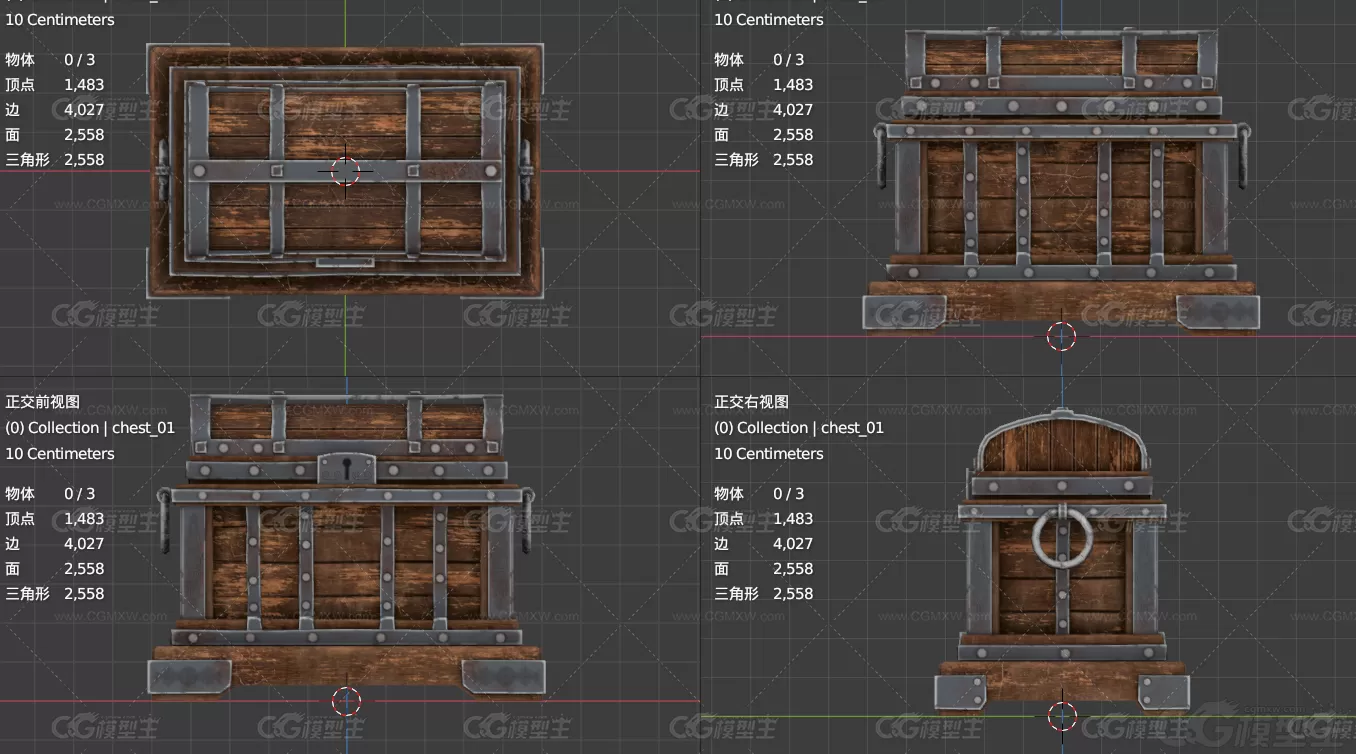Click '10 Centimeters' under 正交右视图
The height and width of the screenshot is (754, 1356).
click(769, 454)
